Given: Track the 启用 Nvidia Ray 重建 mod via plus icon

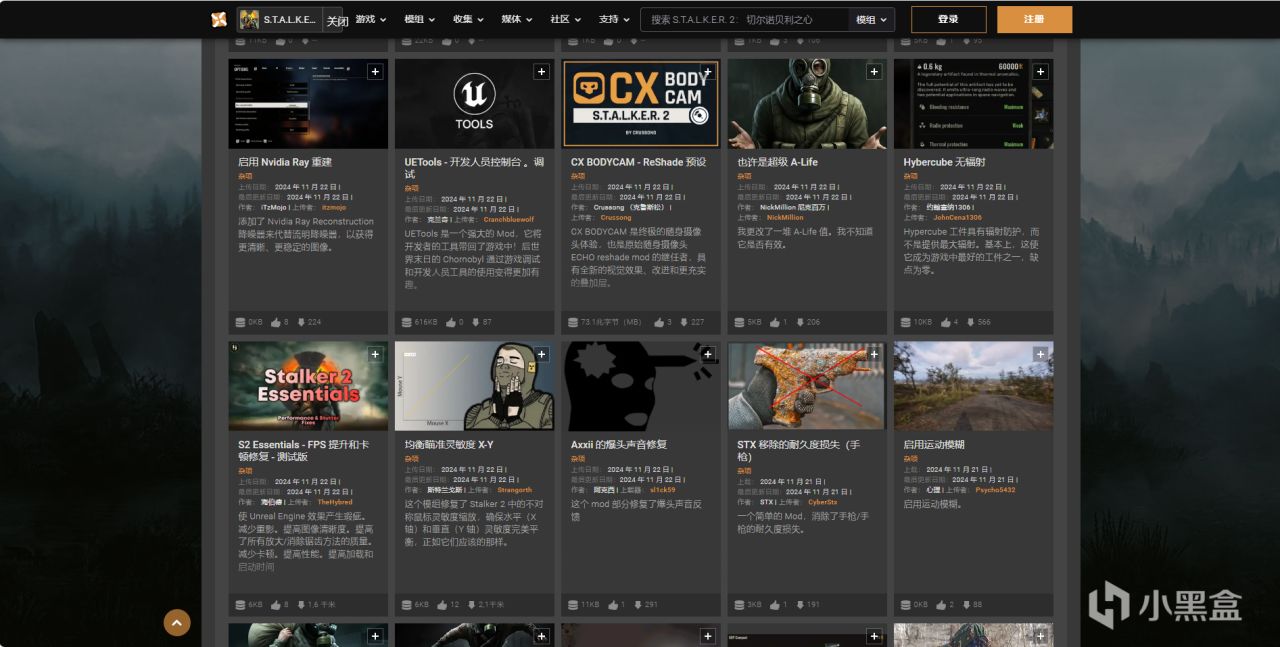Looking at the screenshot, I should 375,72.
